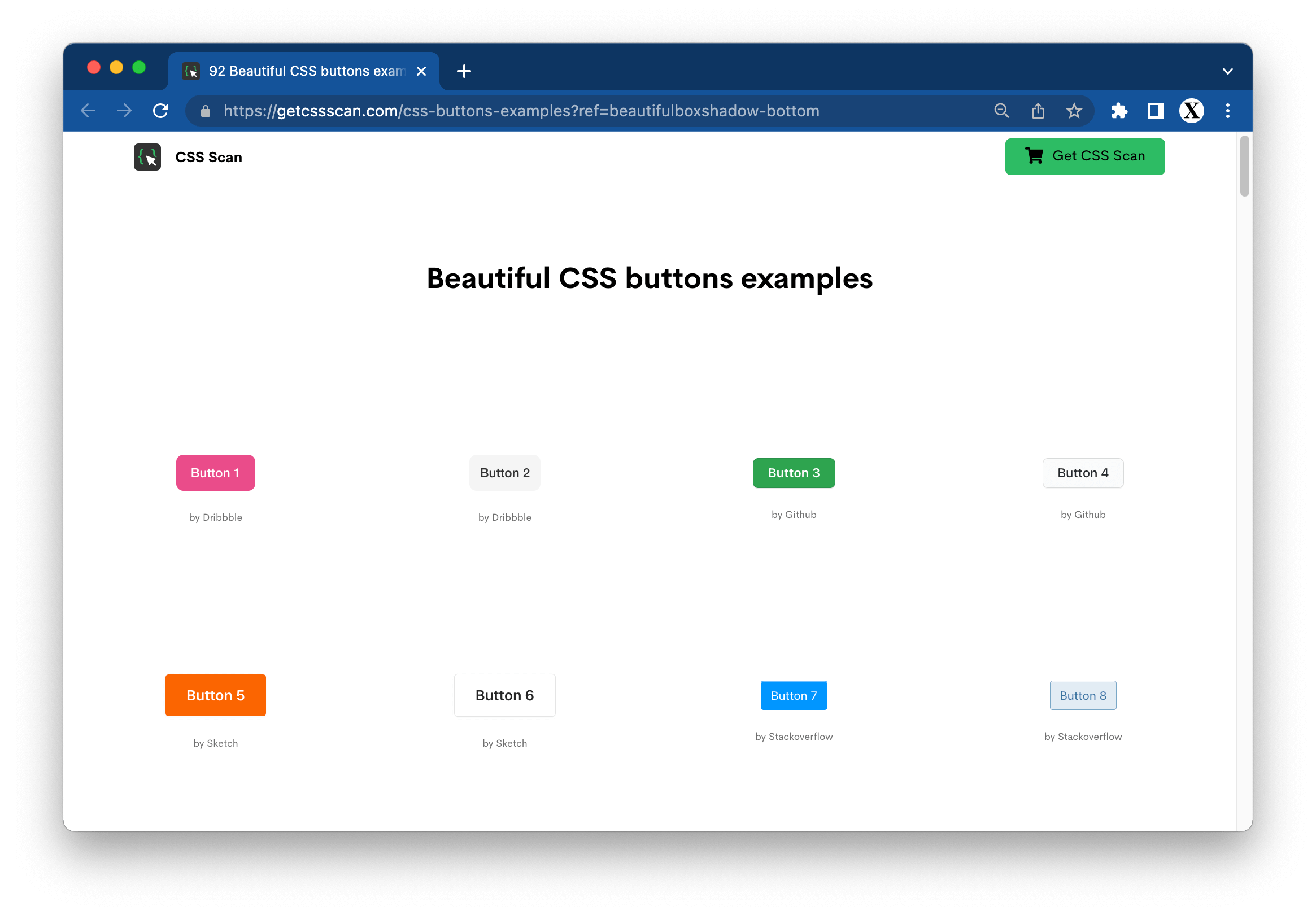Toggle the browser side panel icon
This screenshot has width=1316, height=915.
pyautogui.click(x=1155, y=111)
